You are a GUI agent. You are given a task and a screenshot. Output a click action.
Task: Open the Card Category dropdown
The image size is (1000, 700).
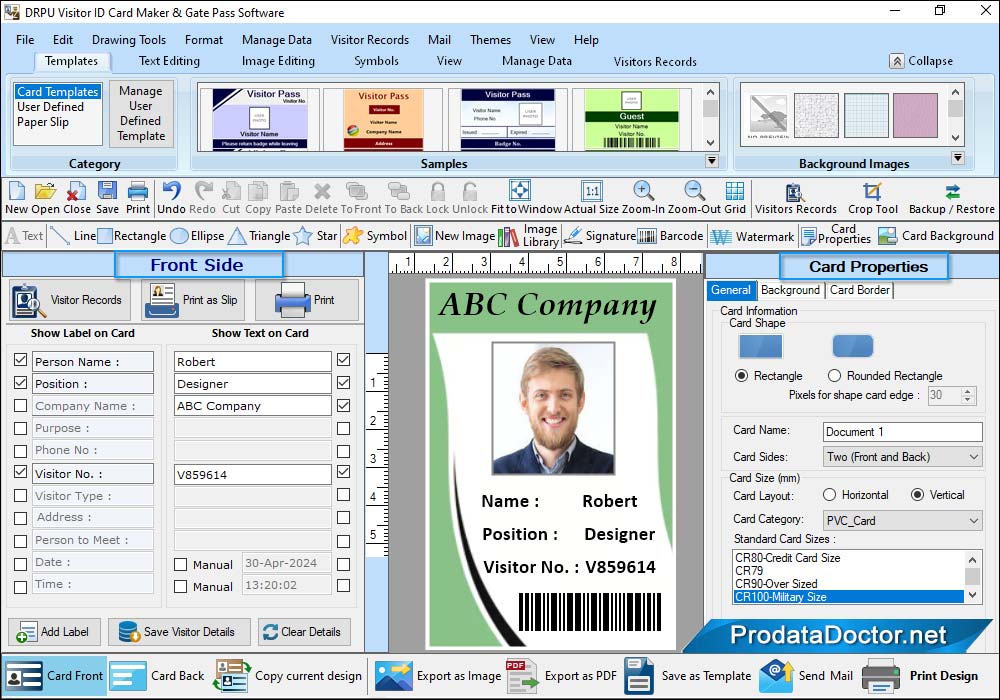[902, 520]
